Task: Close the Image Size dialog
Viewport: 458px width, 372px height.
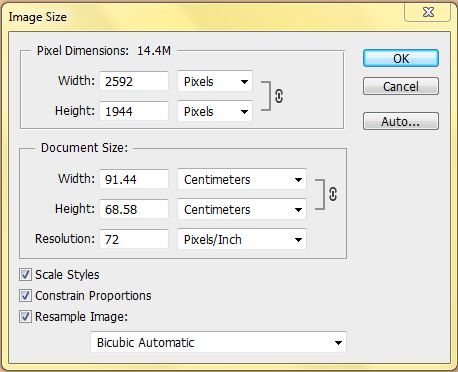Action: [428, 12]
